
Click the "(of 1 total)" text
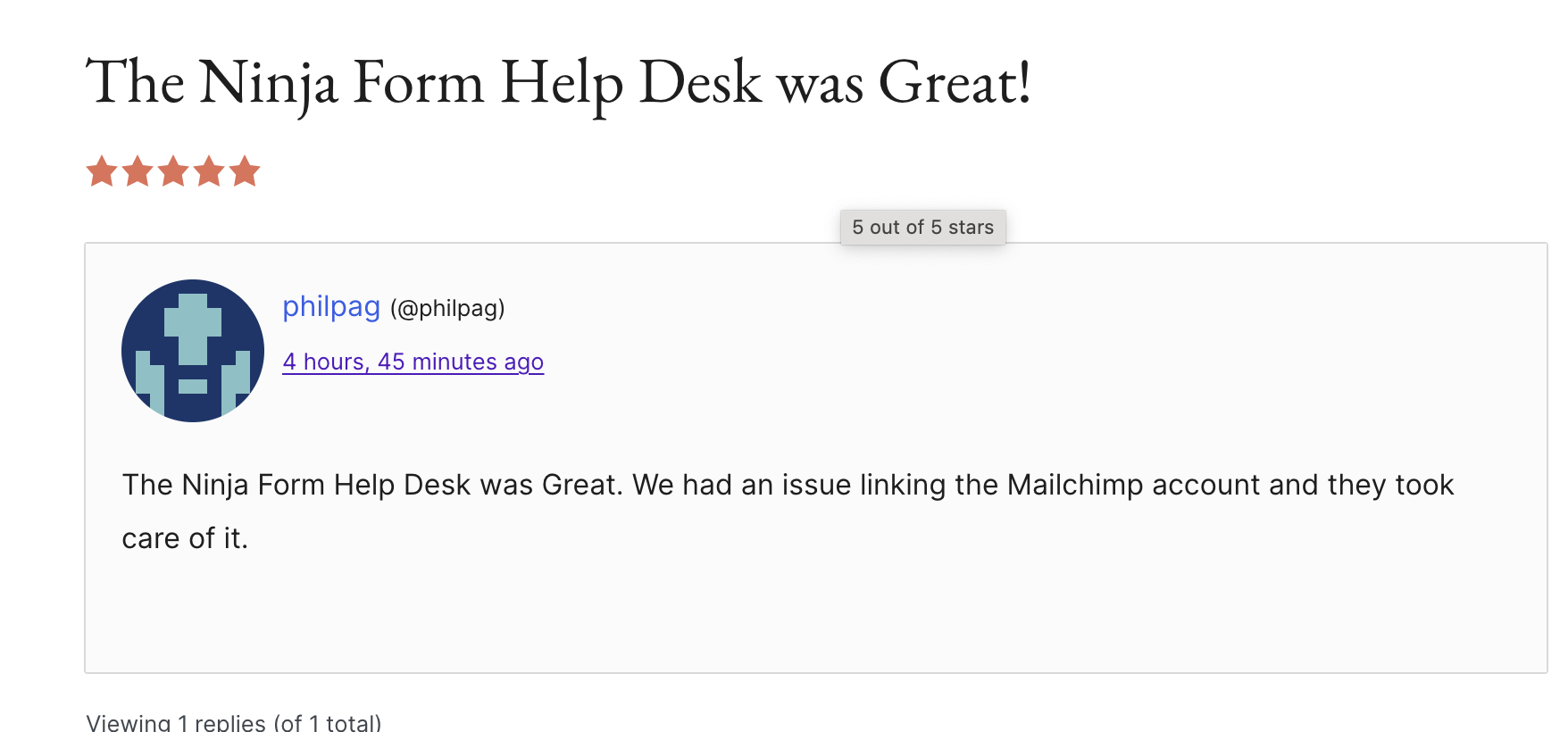click(x=328, y=722)
